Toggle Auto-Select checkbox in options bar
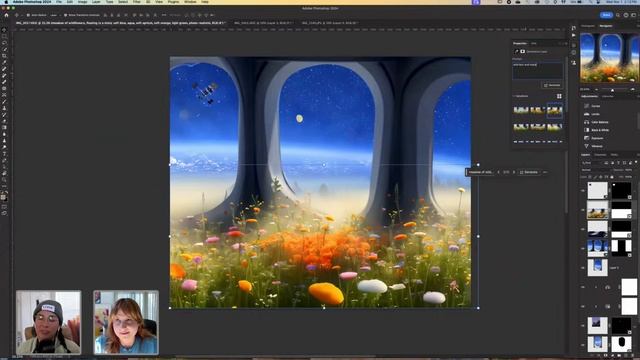This screenshot has width=640, height=360. click(28, 15)
